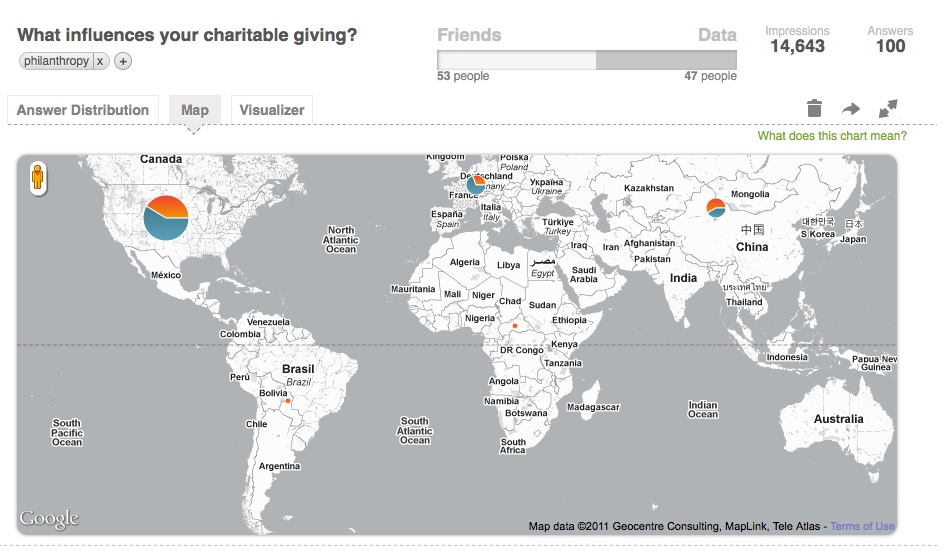945x553 pixels.
Task: Click the share arrow icon
Action: [x=850, y=109]
